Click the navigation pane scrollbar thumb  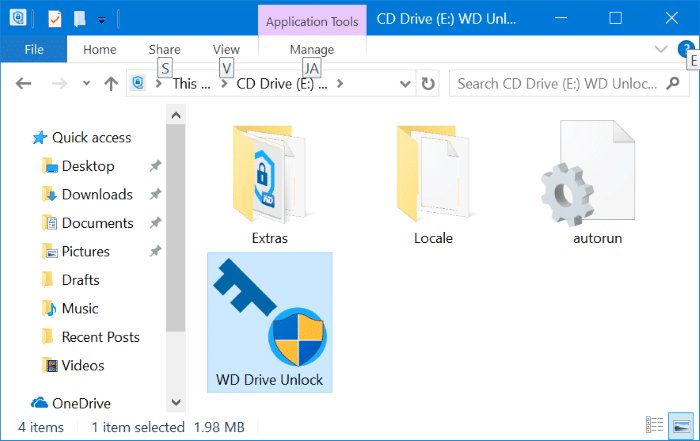(176, 228)
